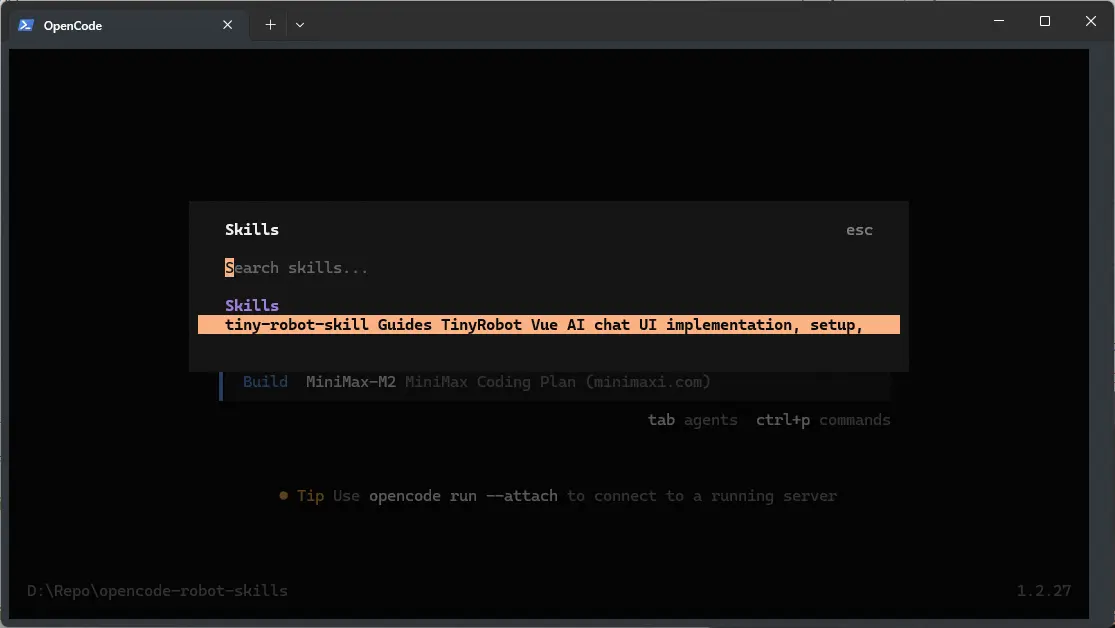
Task: Dismiss the dialog using the esc label
Action: [x=858, y=229]
